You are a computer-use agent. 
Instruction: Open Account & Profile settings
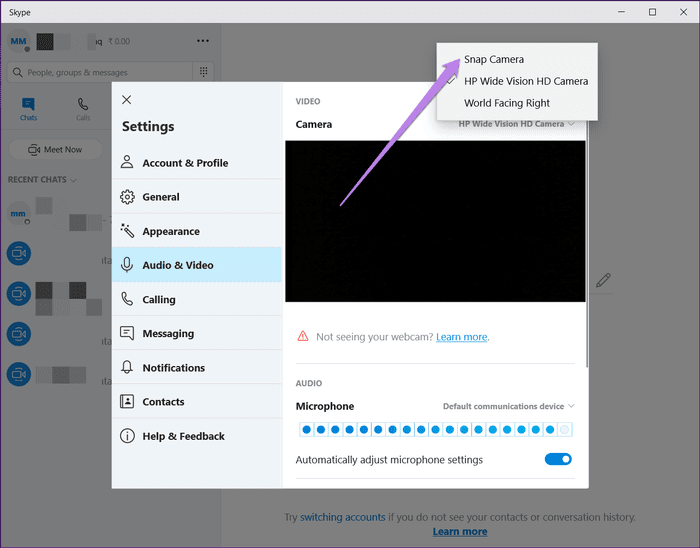click(x=184, y=163)
